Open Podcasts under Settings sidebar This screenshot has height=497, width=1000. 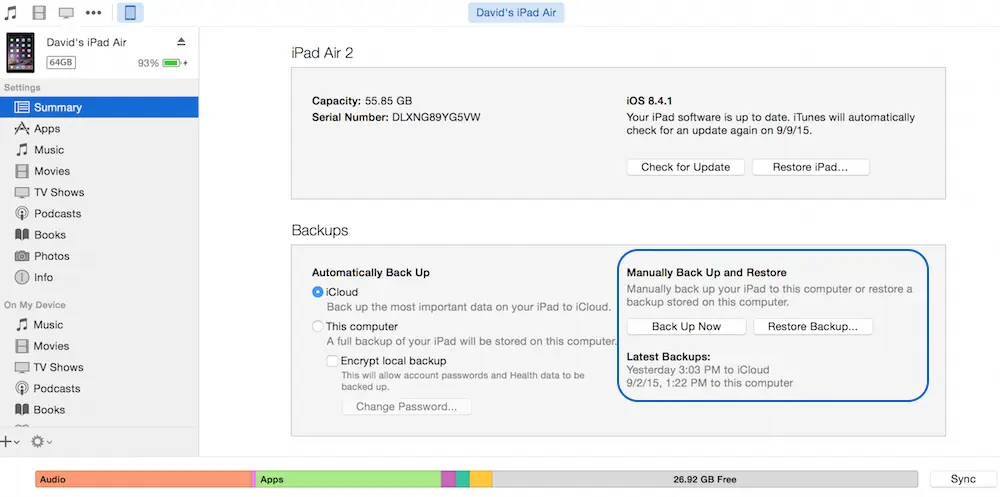click(x=57, y=214)
